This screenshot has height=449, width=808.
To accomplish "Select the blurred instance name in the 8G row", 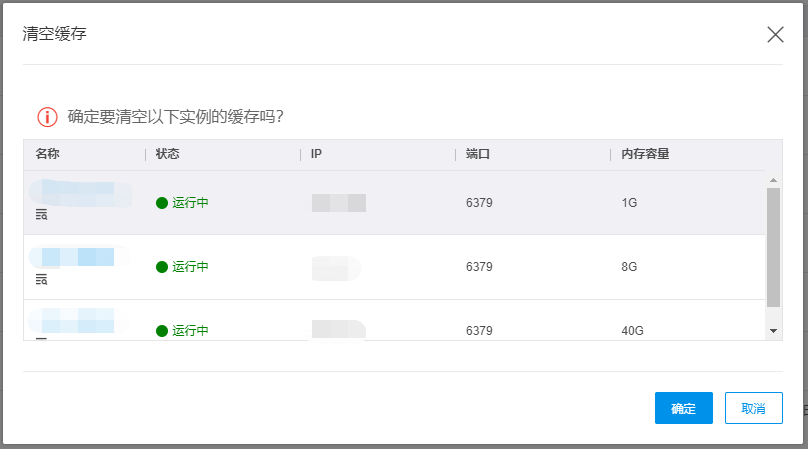I will [x=79, y=257].
